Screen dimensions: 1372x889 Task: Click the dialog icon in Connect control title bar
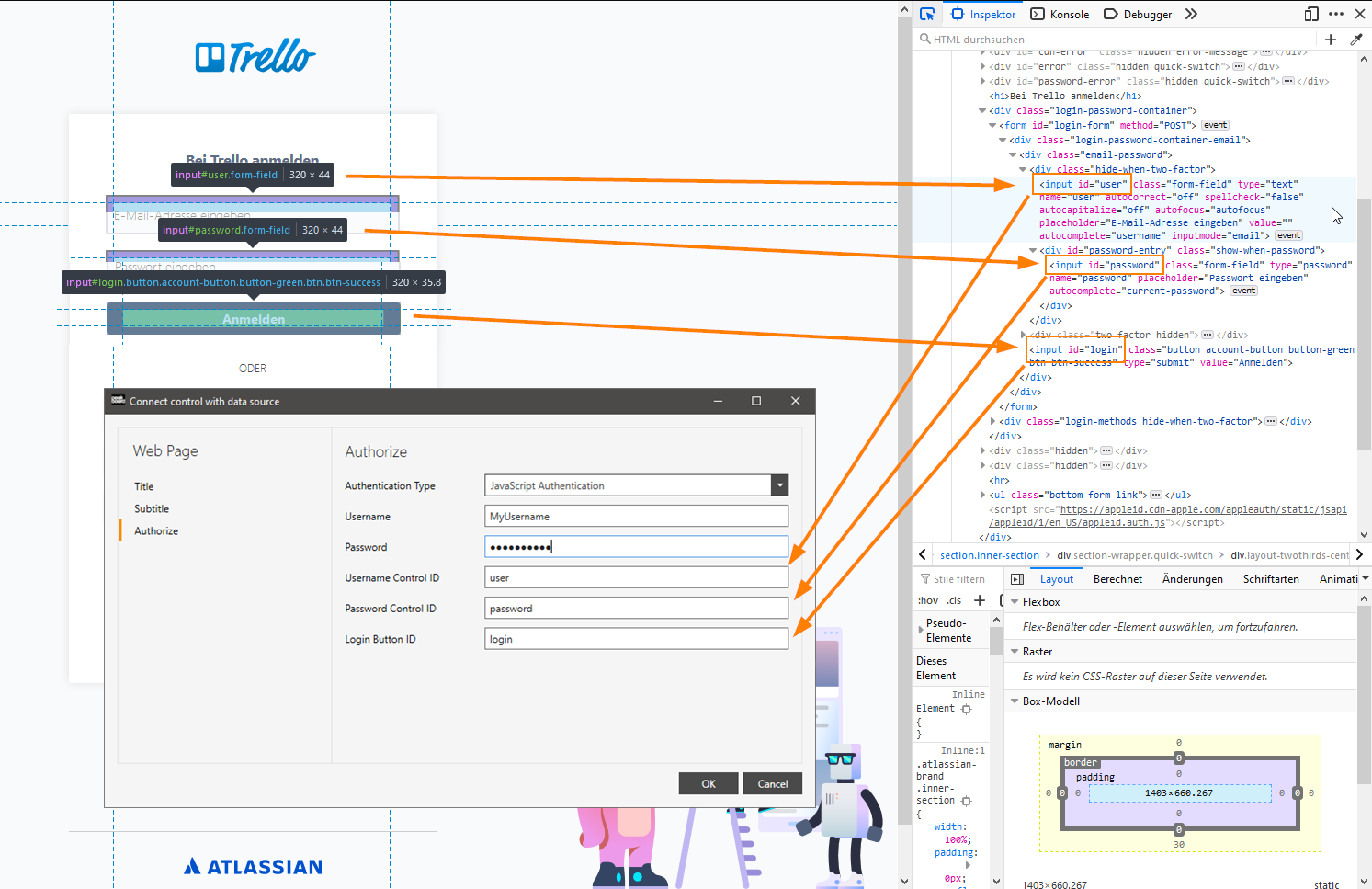(118, 401)
